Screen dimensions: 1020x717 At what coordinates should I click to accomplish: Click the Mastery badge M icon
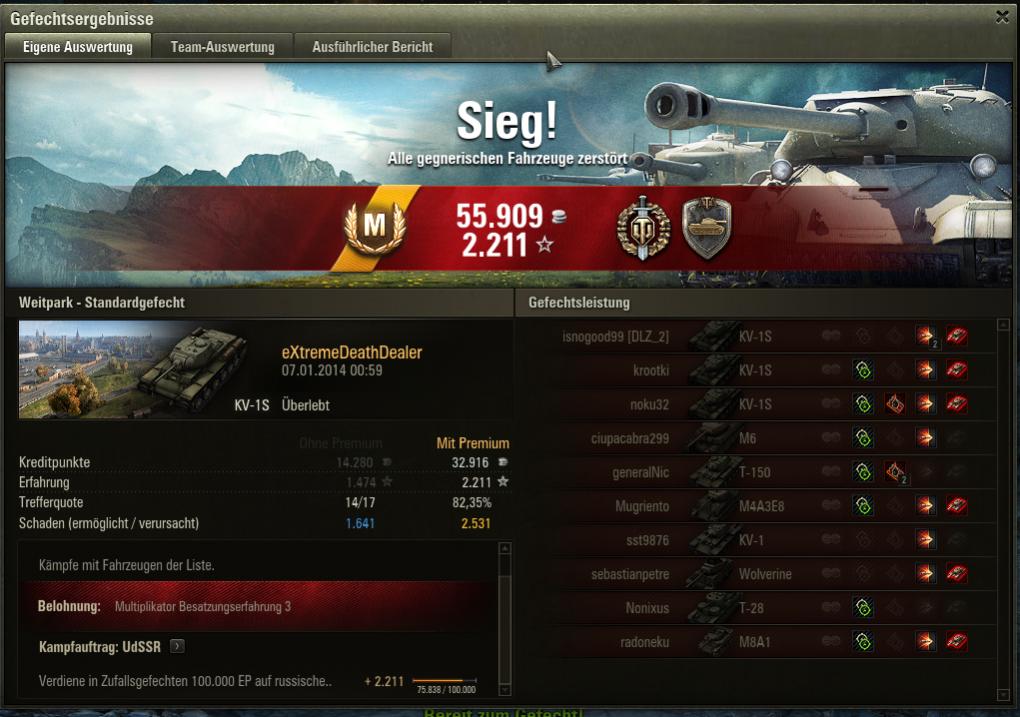[x=375, y=226]
